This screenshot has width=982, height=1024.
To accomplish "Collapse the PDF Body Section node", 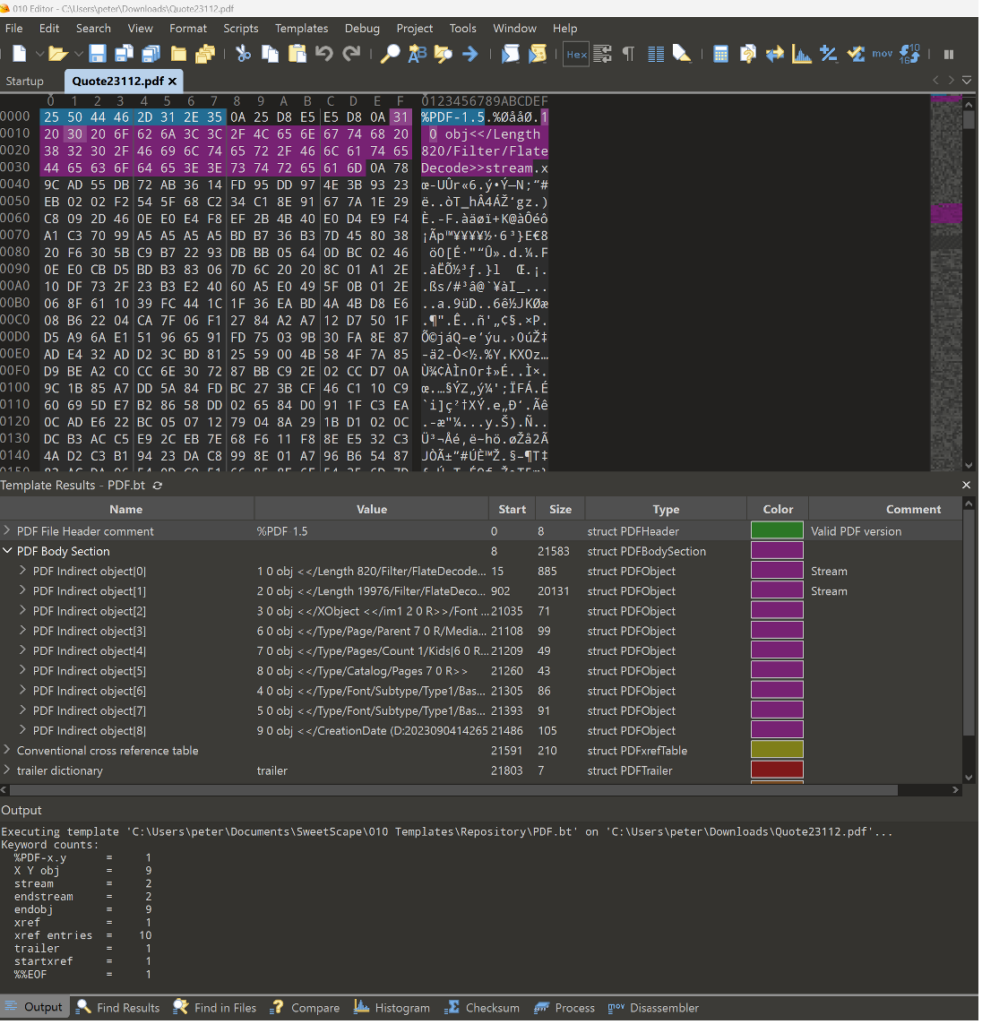I will 7,551.
